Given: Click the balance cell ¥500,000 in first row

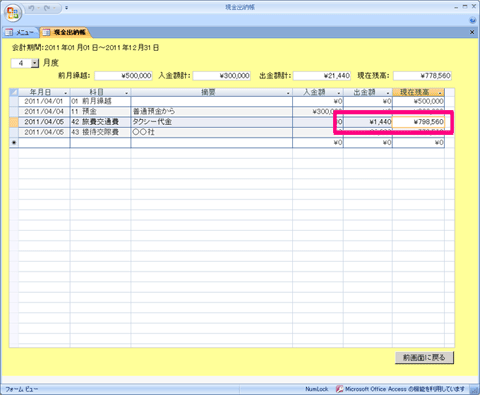Looking at the screenshot, I should click(x=418, y=101).
